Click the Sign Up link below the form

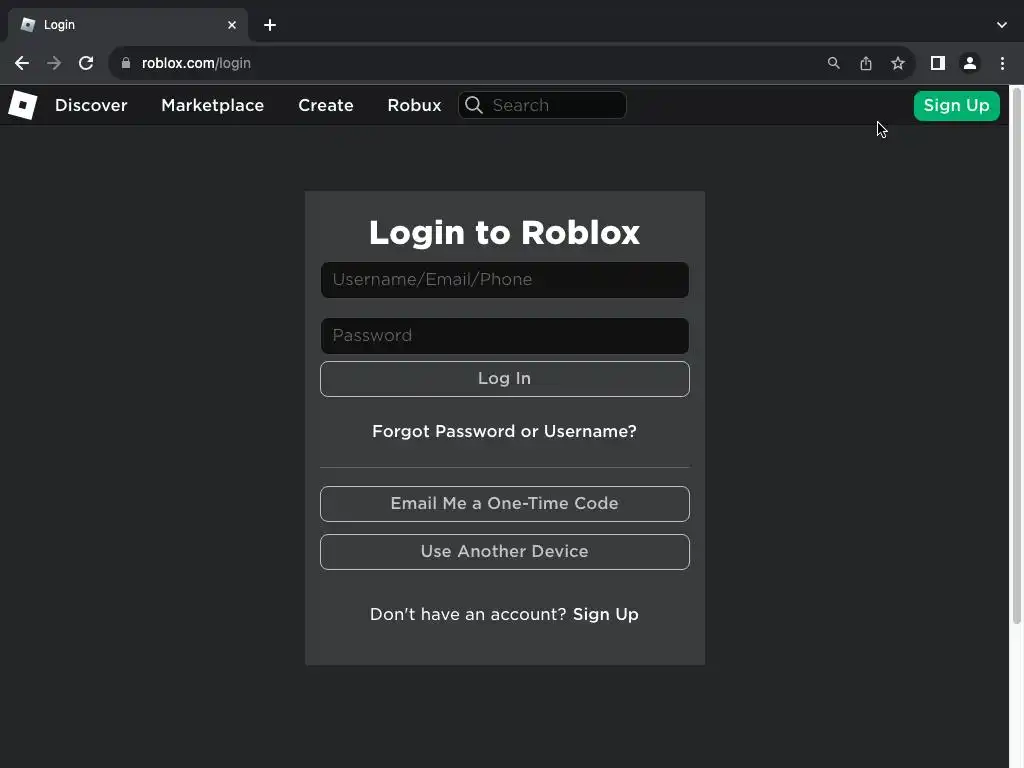tap(605, 615)
